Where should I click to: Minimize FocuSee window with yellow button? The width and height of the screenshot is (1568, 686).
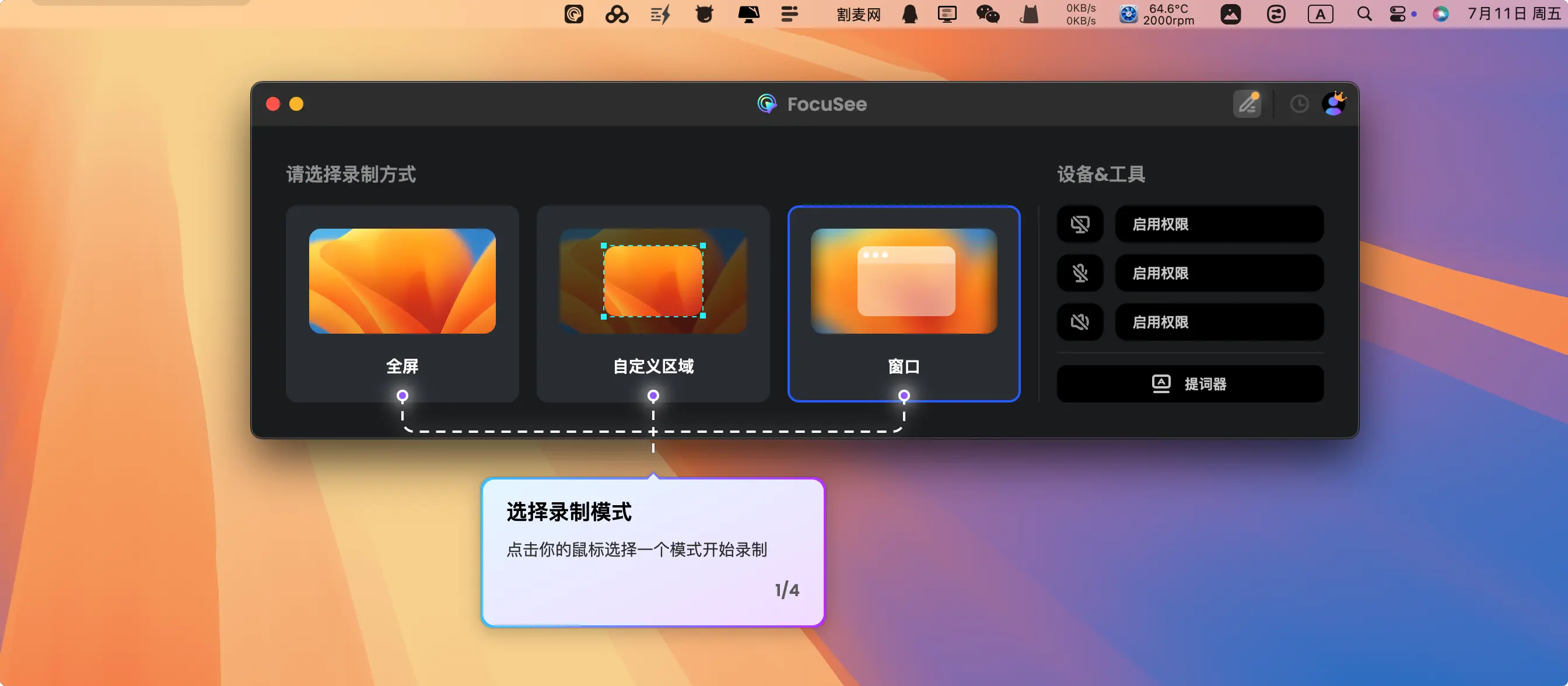point(296,104)
